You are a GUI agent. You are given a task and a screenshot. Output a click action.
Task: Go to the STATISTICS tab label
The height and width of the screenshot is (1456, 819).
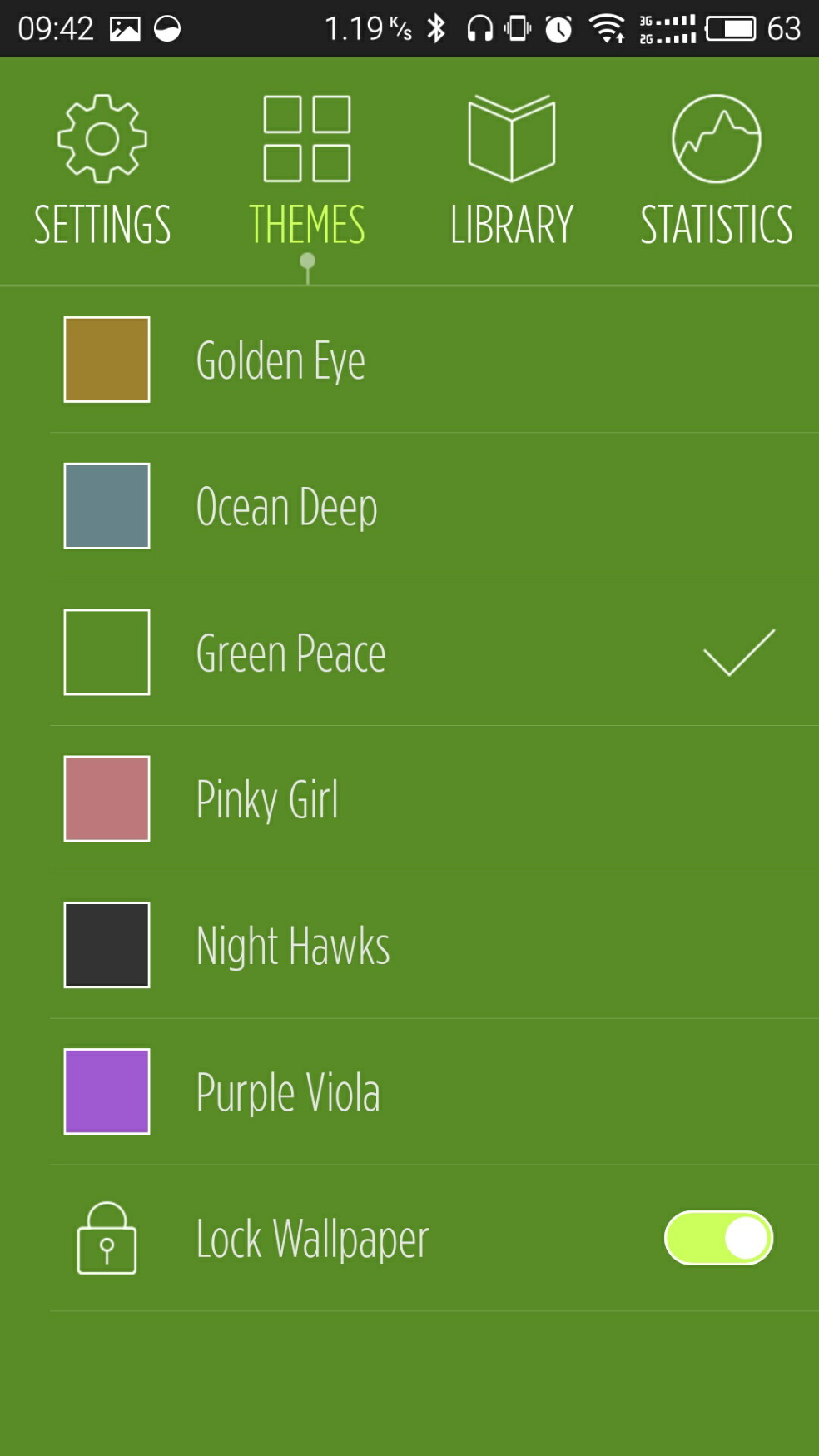716,225
